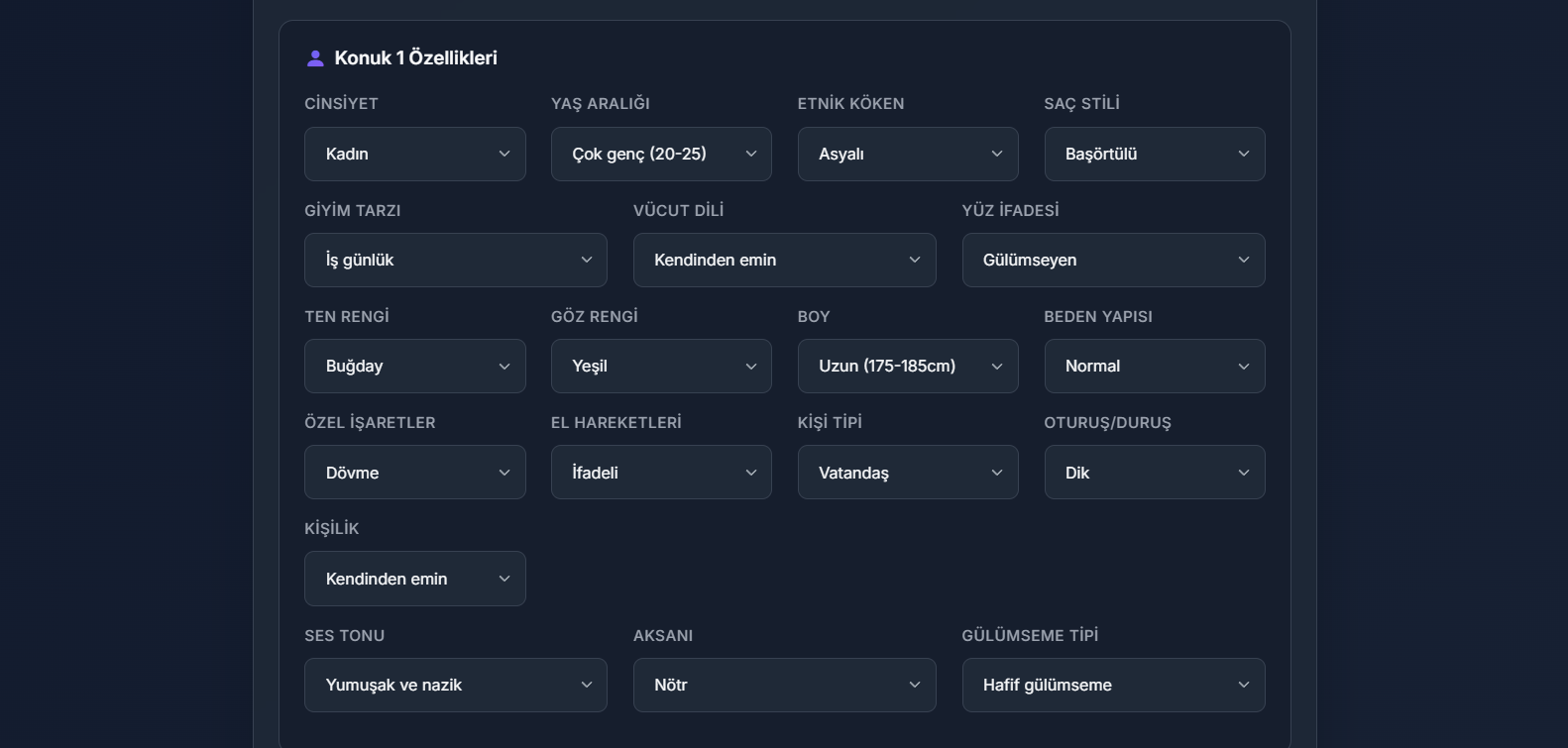Click the CİNSİYET field label
This screenshot has height=748, width=1568.
(x=341, y=103)
